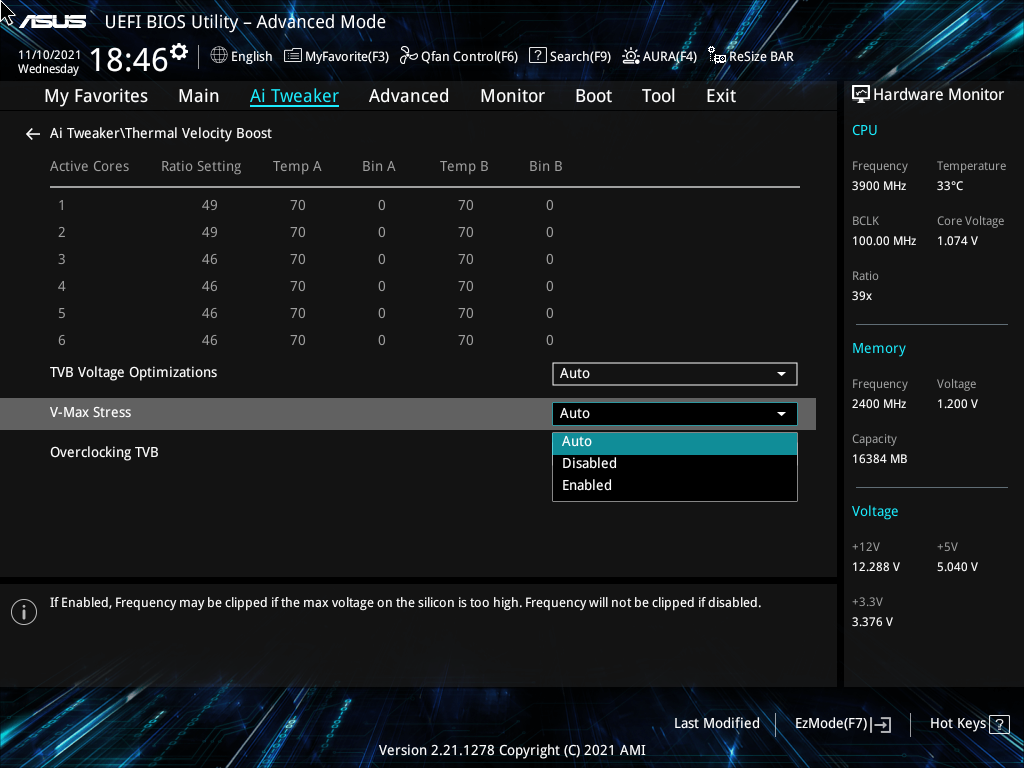Click the CPU Frequency 3900 MHz value
This screenshot has width=1024, height=768.
(879, 186)
